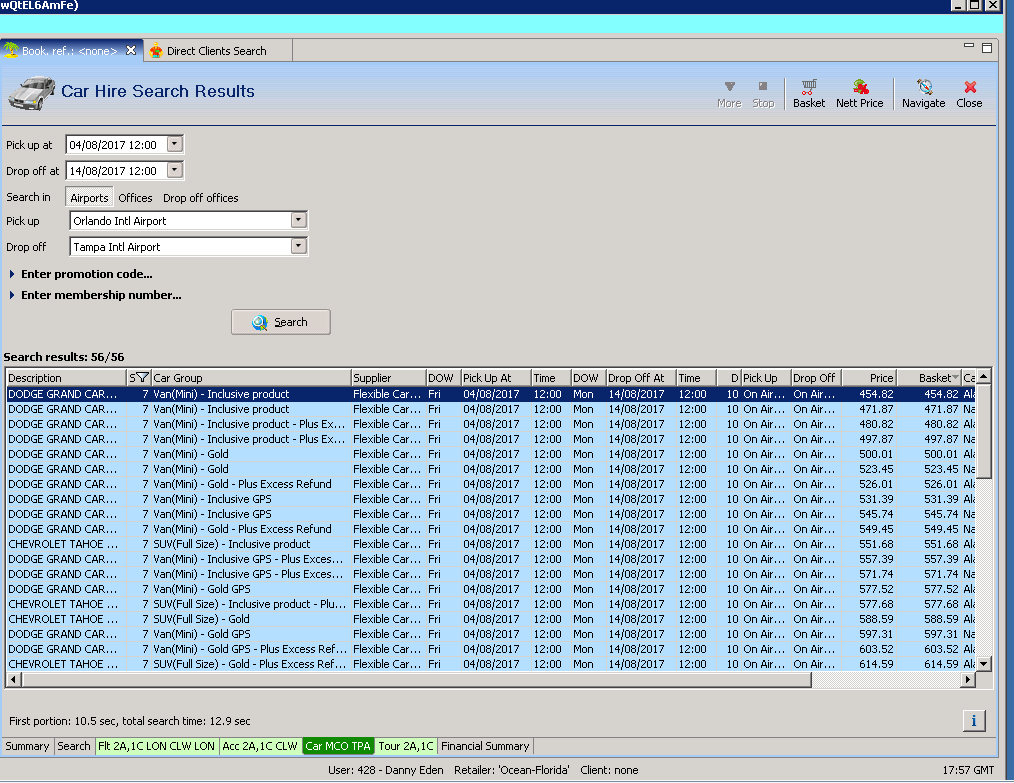Select the Drop off offices option
The image size is (1014, 783).
(200, 198)
